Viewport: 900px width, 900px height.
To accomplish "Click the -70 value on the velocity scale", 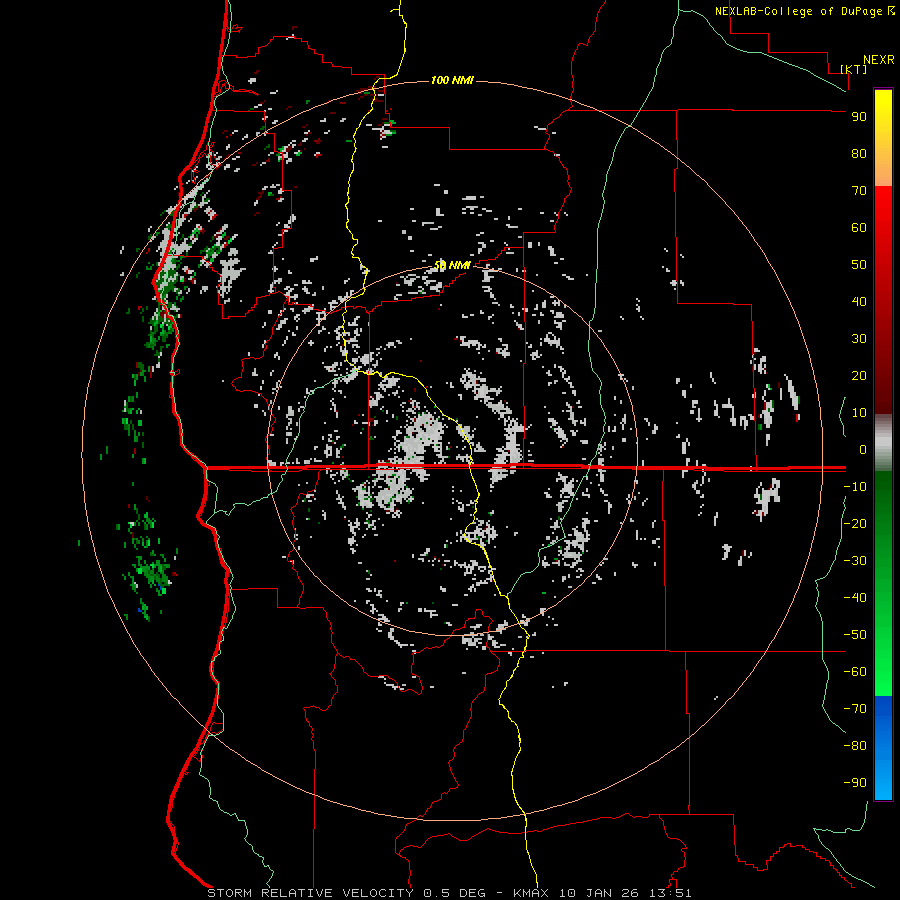I will coord(855,709).
